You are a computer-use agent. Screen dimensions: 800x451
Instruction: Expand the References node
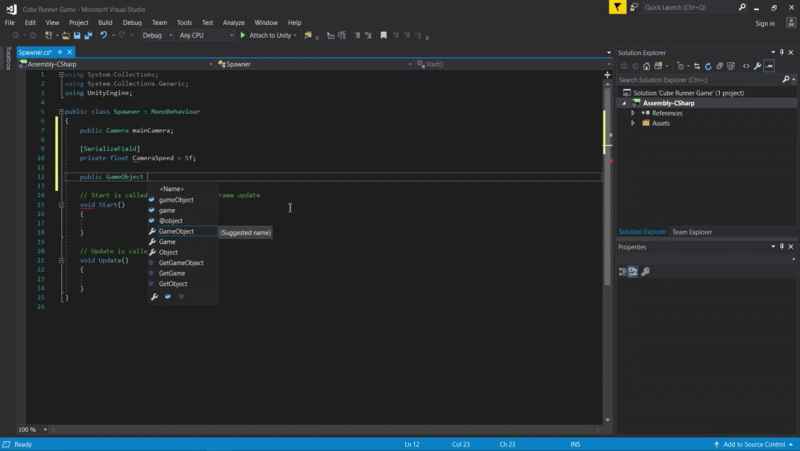pyautogui.click(x=633, y=113)
